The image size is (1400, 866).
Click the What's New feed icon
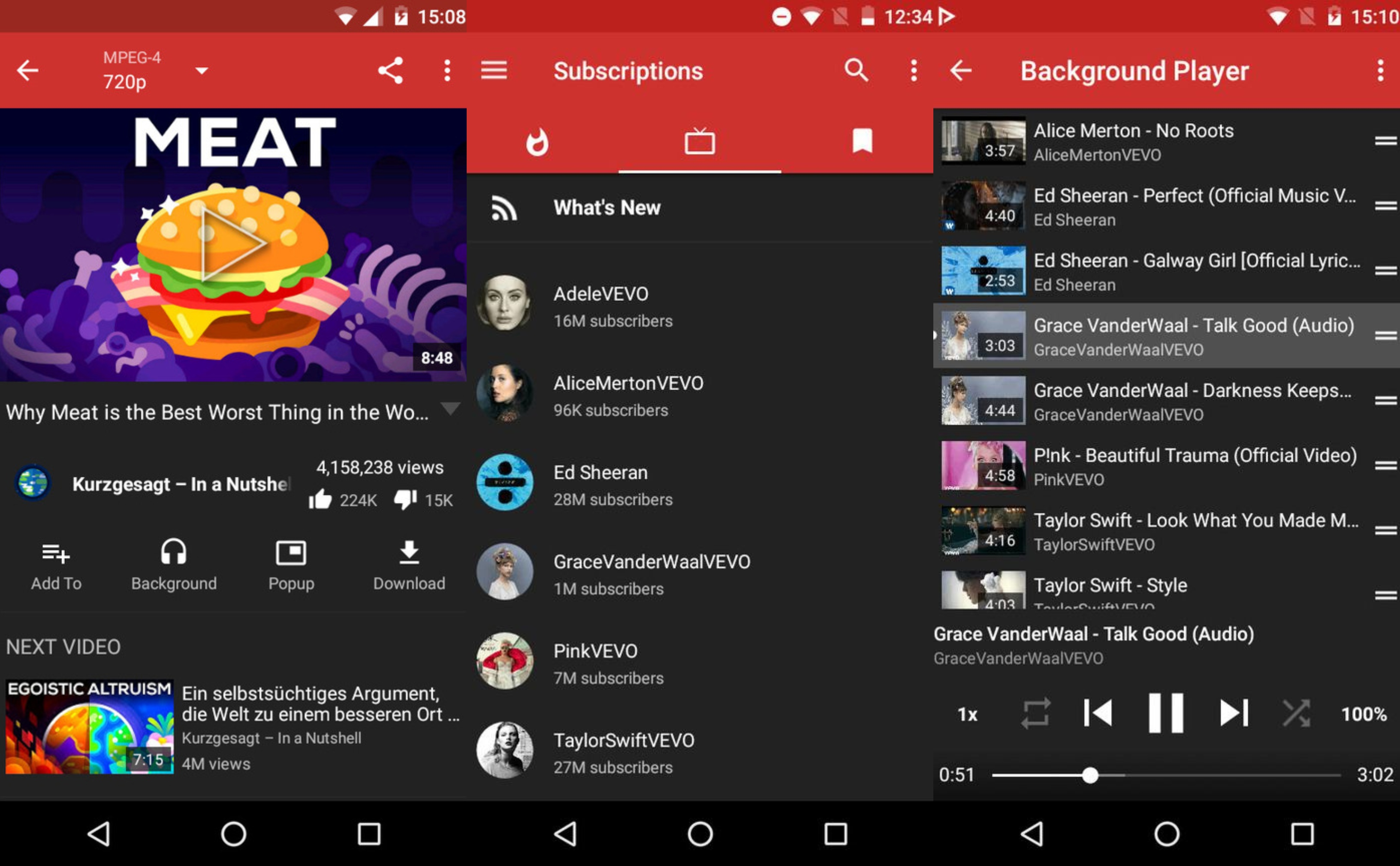pos(504,208)
